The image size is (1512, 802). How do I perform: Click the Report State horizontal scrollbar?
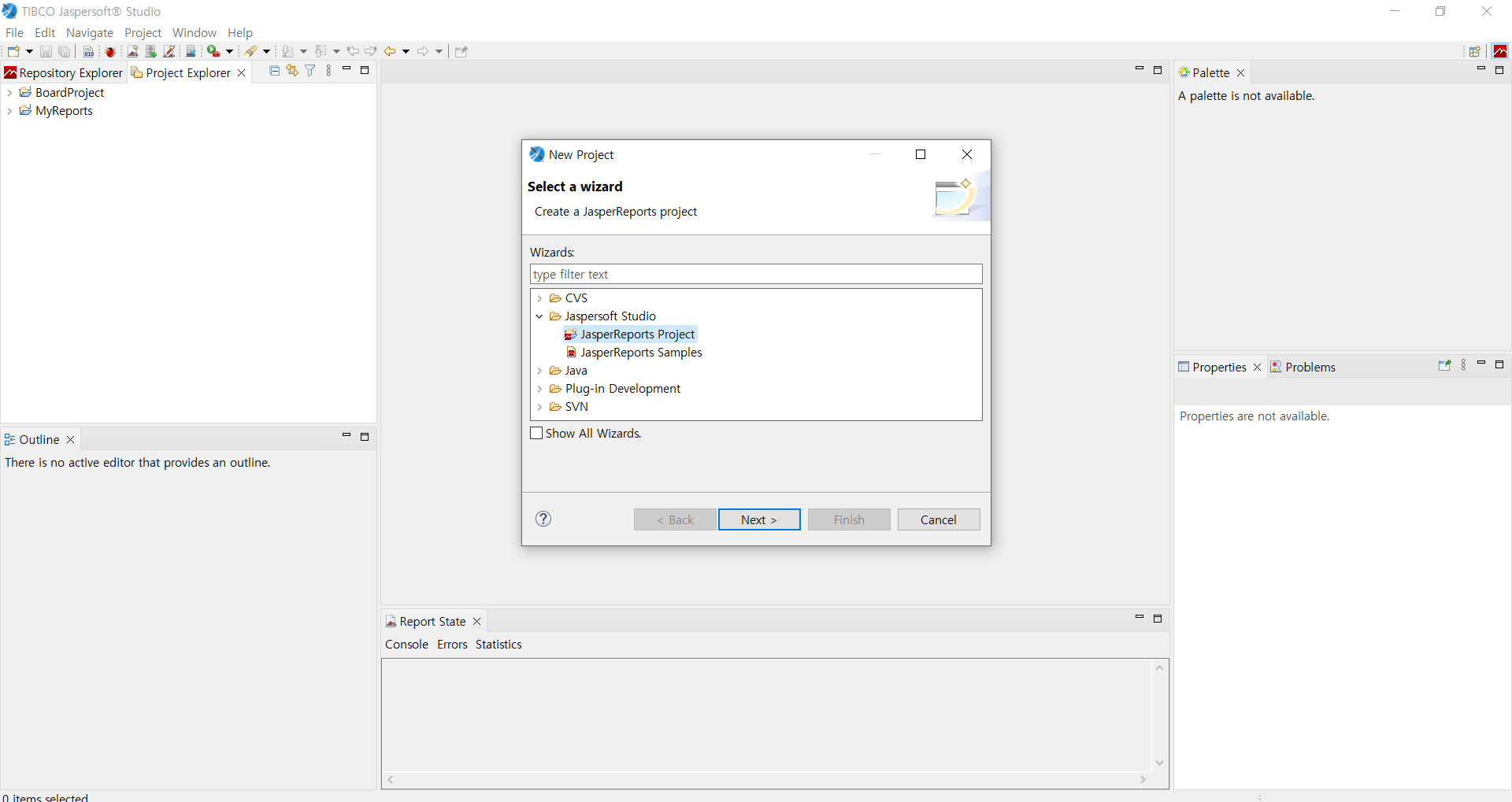[x=766, y=780]
